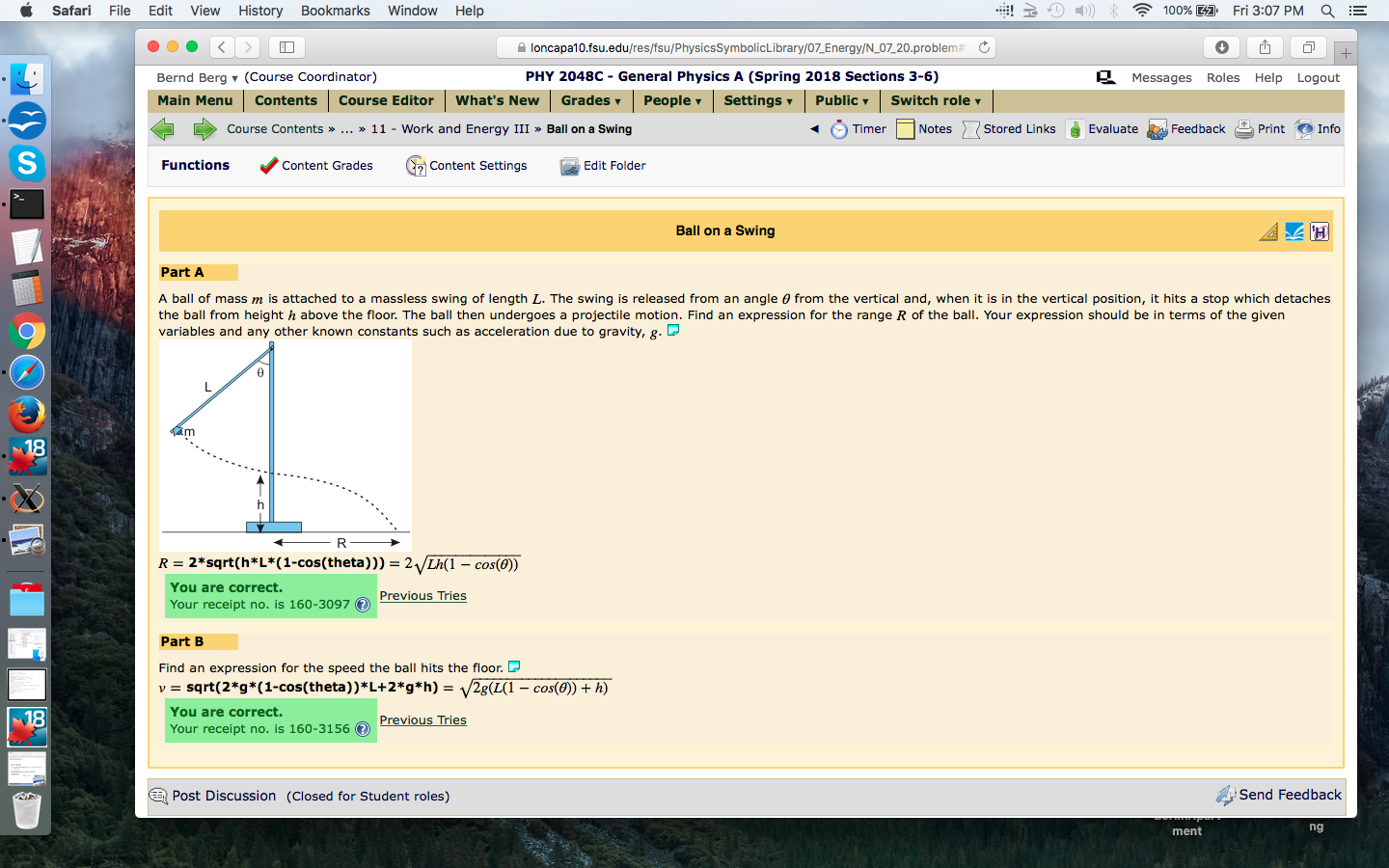
Task: Click the note icon after Part B question
Action: coord(514,666)
